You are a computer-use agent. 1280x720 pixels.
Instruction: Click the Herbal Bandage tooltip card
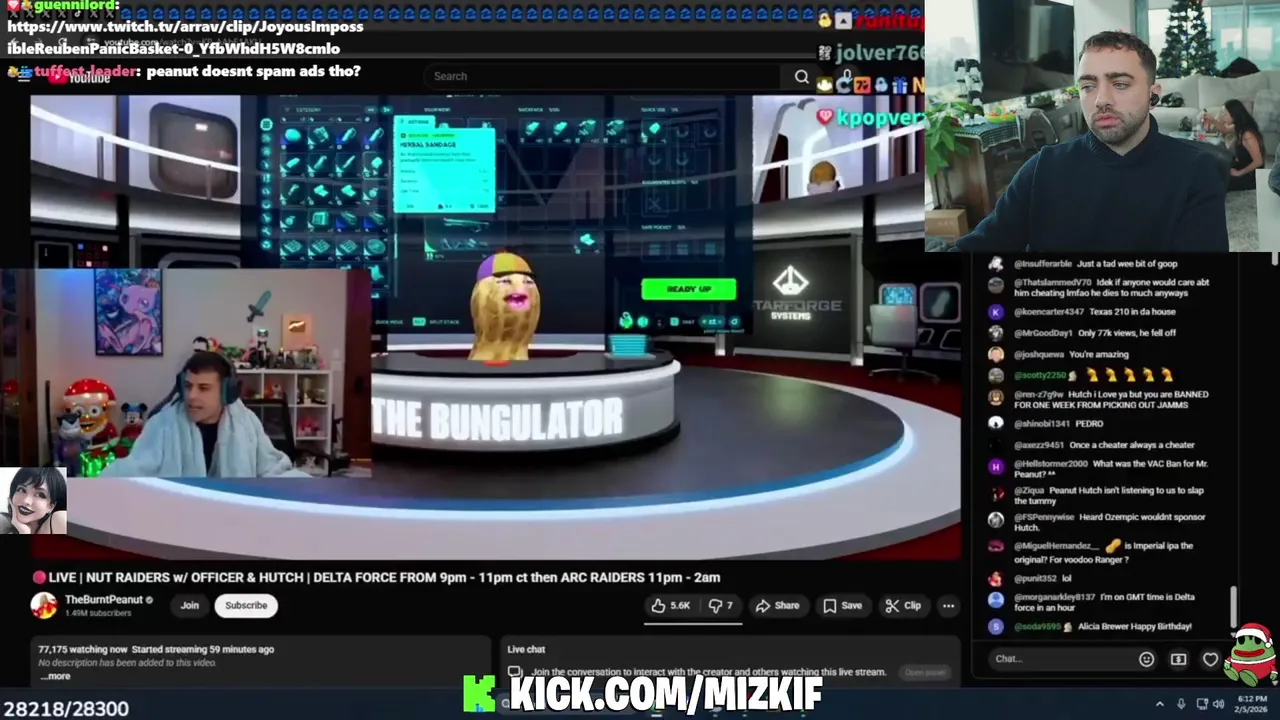tap(444, 168)
